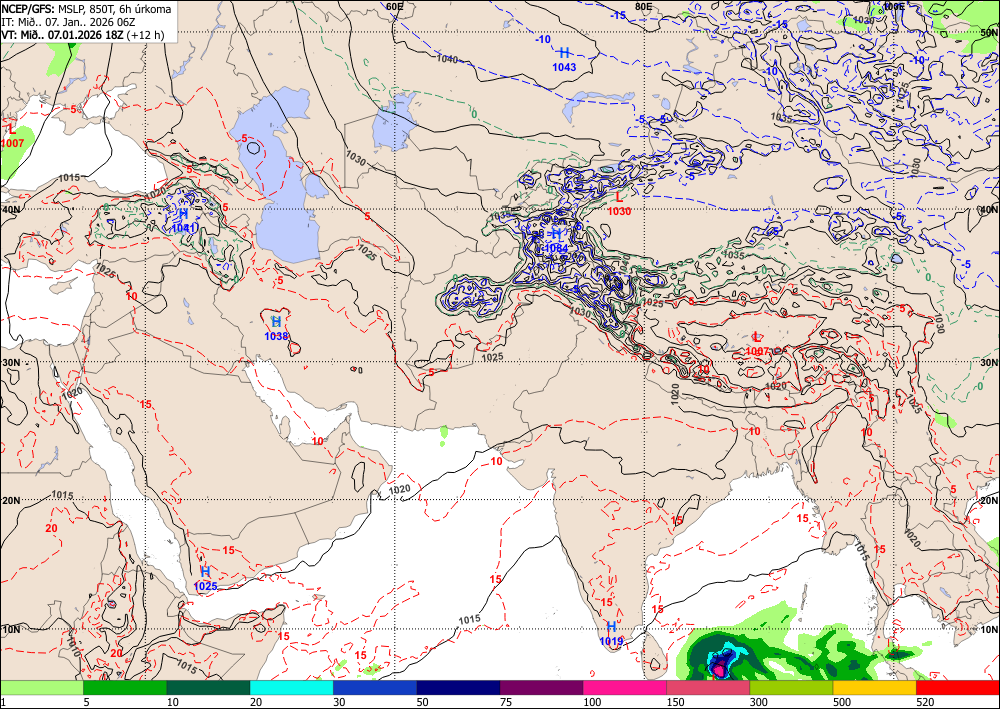The image size is (1000, 709).
Task: Click the H marker labeled 1084
Action: click(x=556, y=234)
